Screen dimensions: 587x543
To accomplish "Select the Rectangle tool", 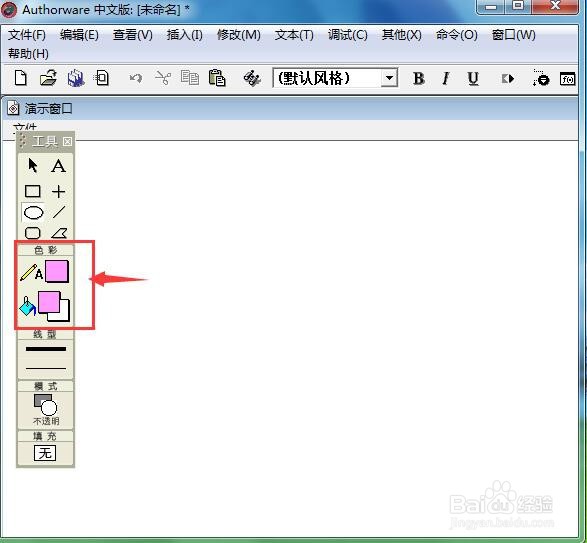I will [33, 191].
